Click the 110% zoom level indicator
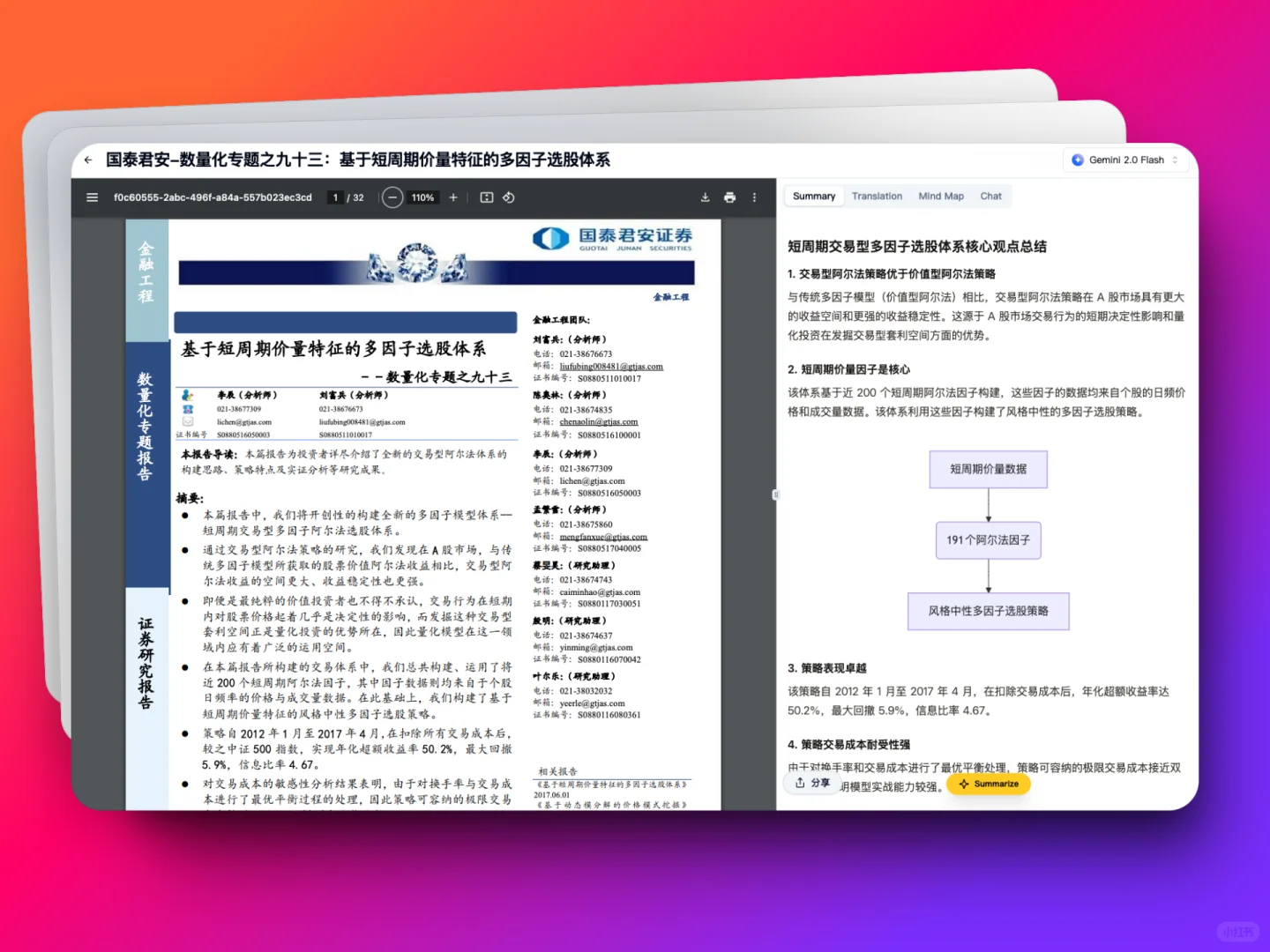 [422, 197]
